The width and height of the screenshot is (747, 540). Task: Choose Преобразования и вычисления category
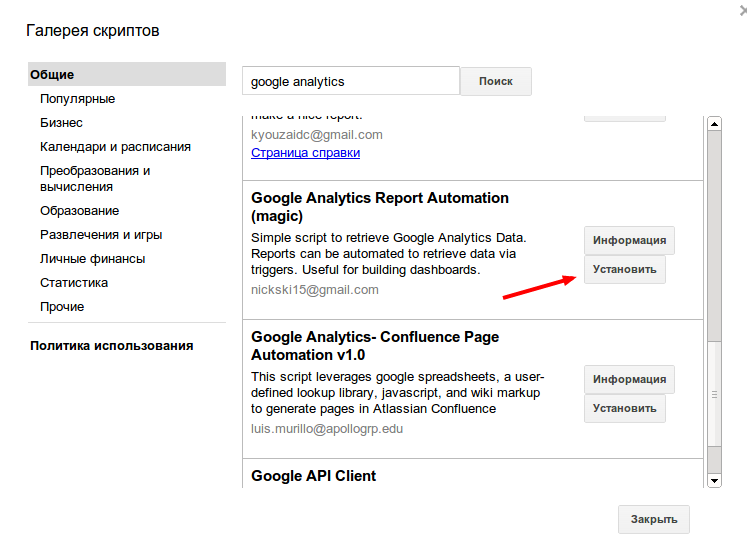click(x=95, y=178)
